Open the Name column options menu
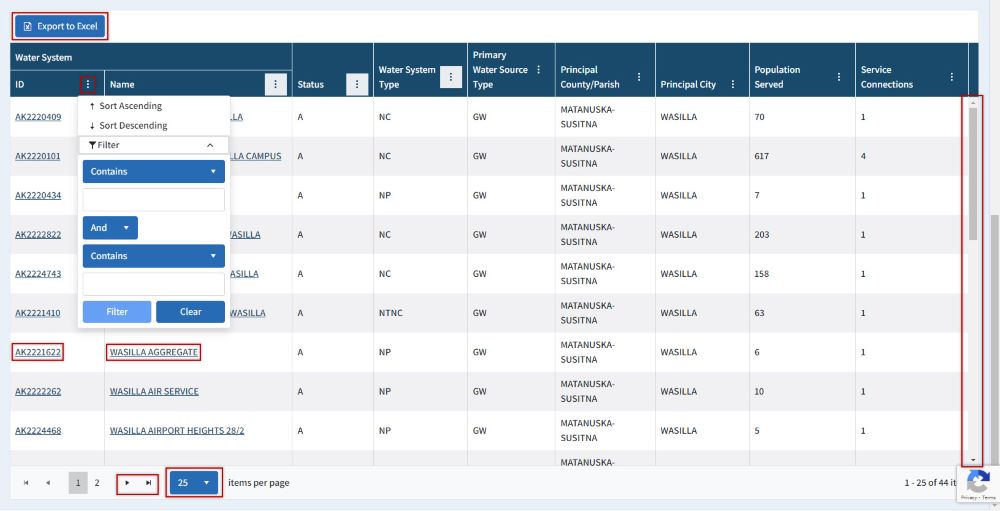 pyautogui.click(x=276, y=85)
